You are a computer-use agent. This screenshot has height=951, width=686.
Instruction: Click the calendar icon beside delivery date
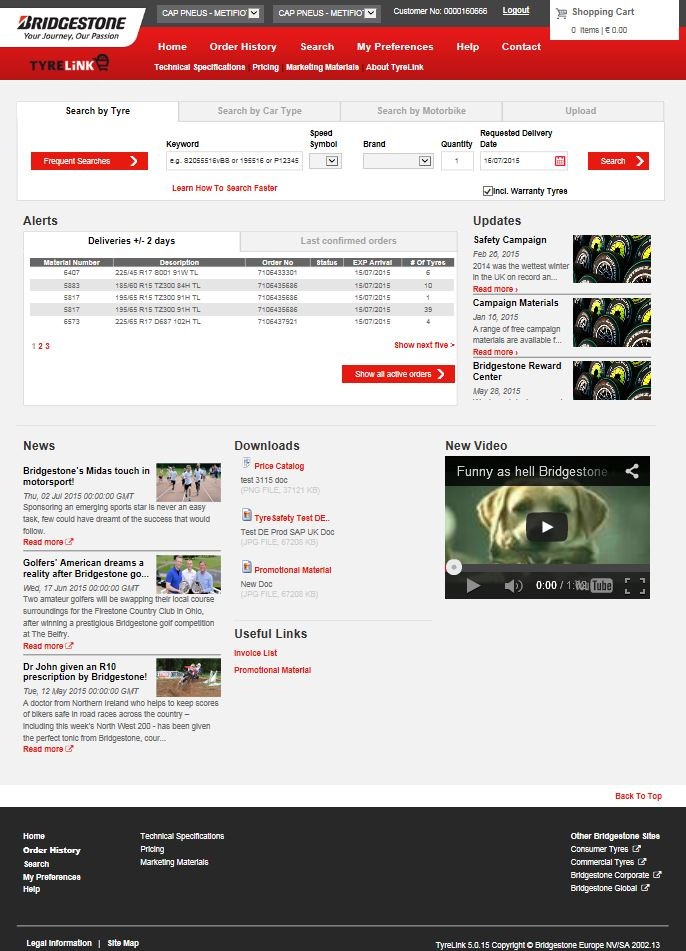pos(559,161)
